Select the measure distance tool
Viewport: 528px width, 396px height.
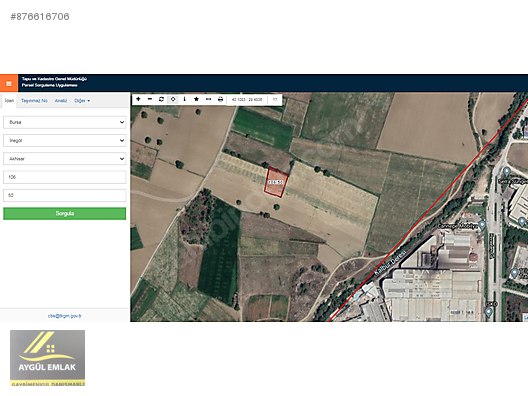[x=208, y=99]
